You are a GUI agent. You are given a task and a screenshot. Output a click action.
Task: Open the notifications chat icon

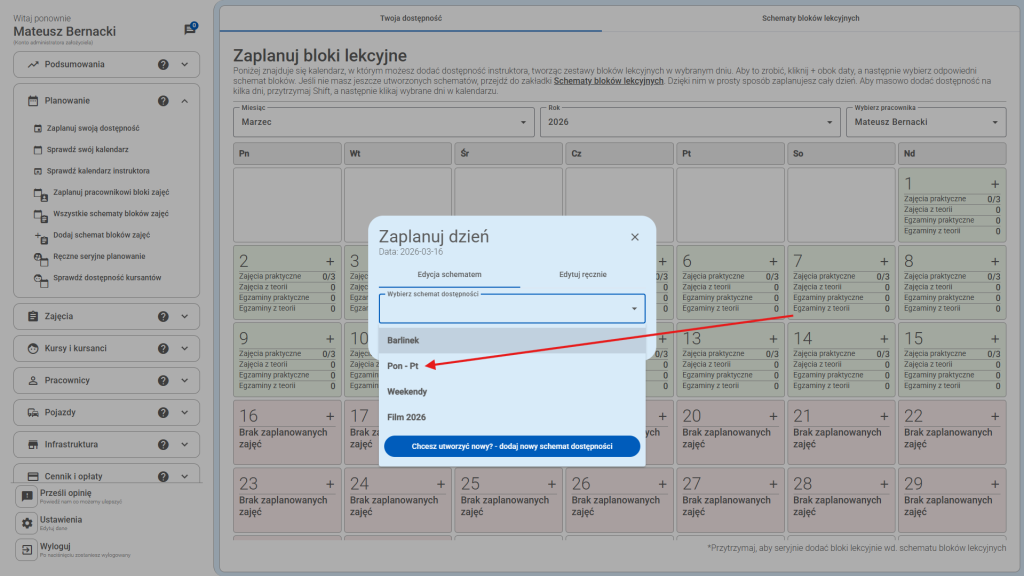point(190,30)
